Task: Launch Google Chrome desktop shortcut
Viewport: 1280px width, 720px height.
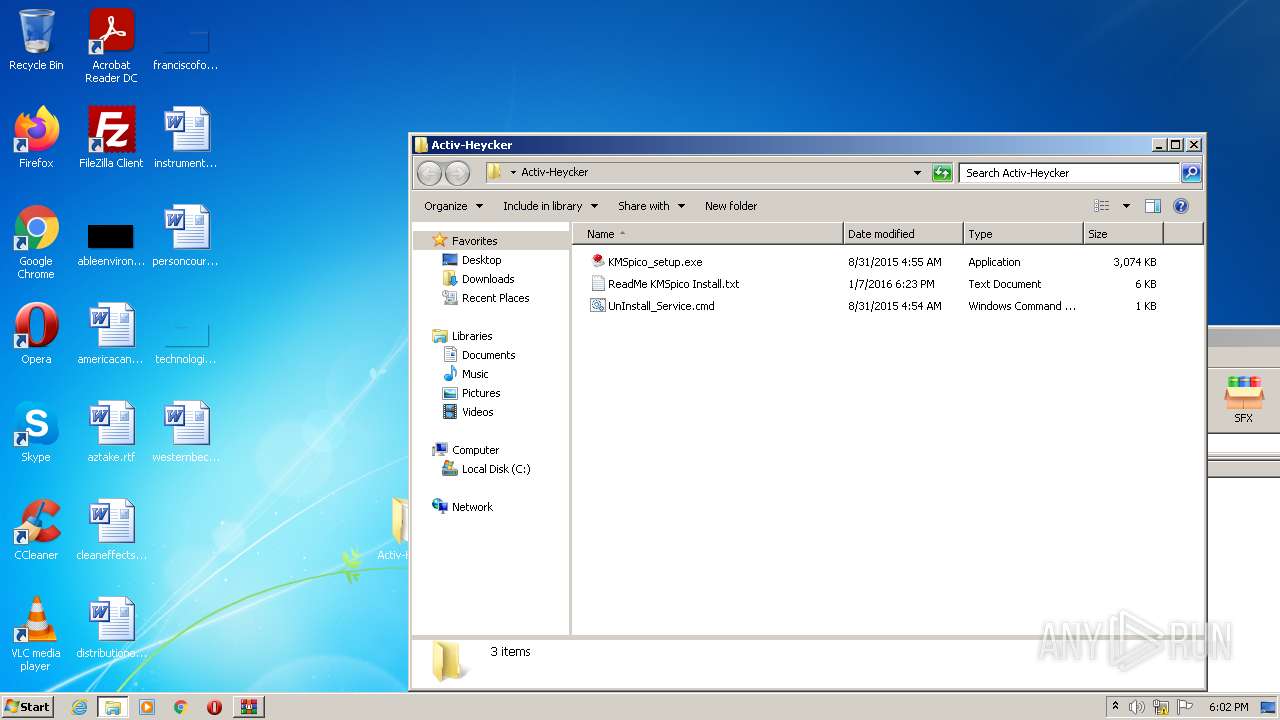Action: pyautogui.click(x=36, y=242)
